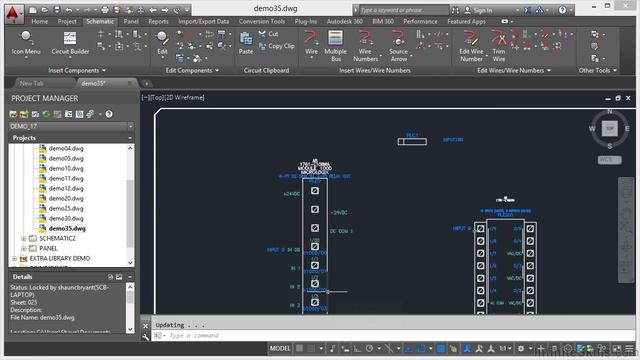The width and height of the screenshot is (640, 360).
Task: Collapse the Projects section
Action: pos(130,138)
